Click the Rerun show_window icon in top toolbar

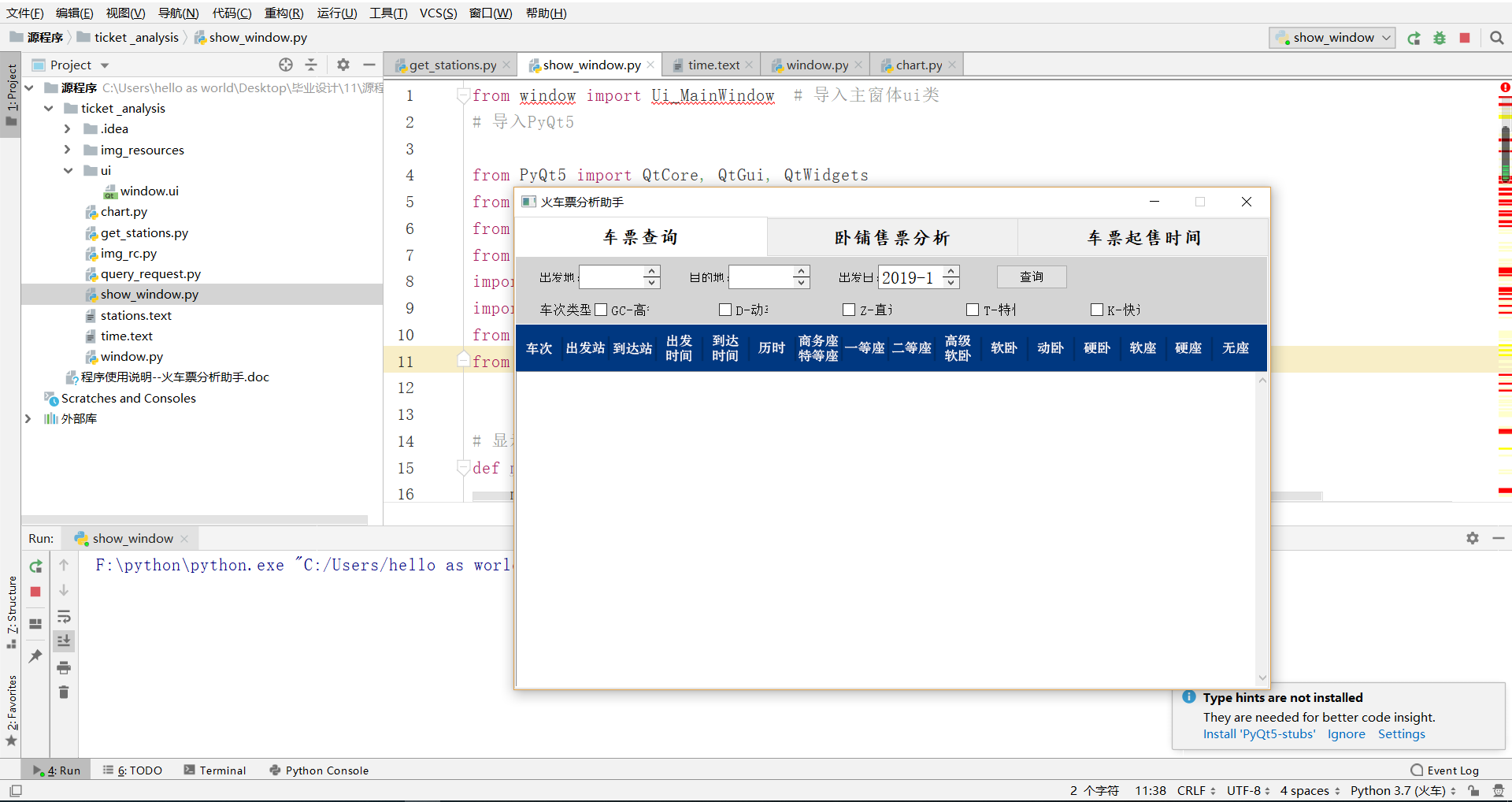1414,38
